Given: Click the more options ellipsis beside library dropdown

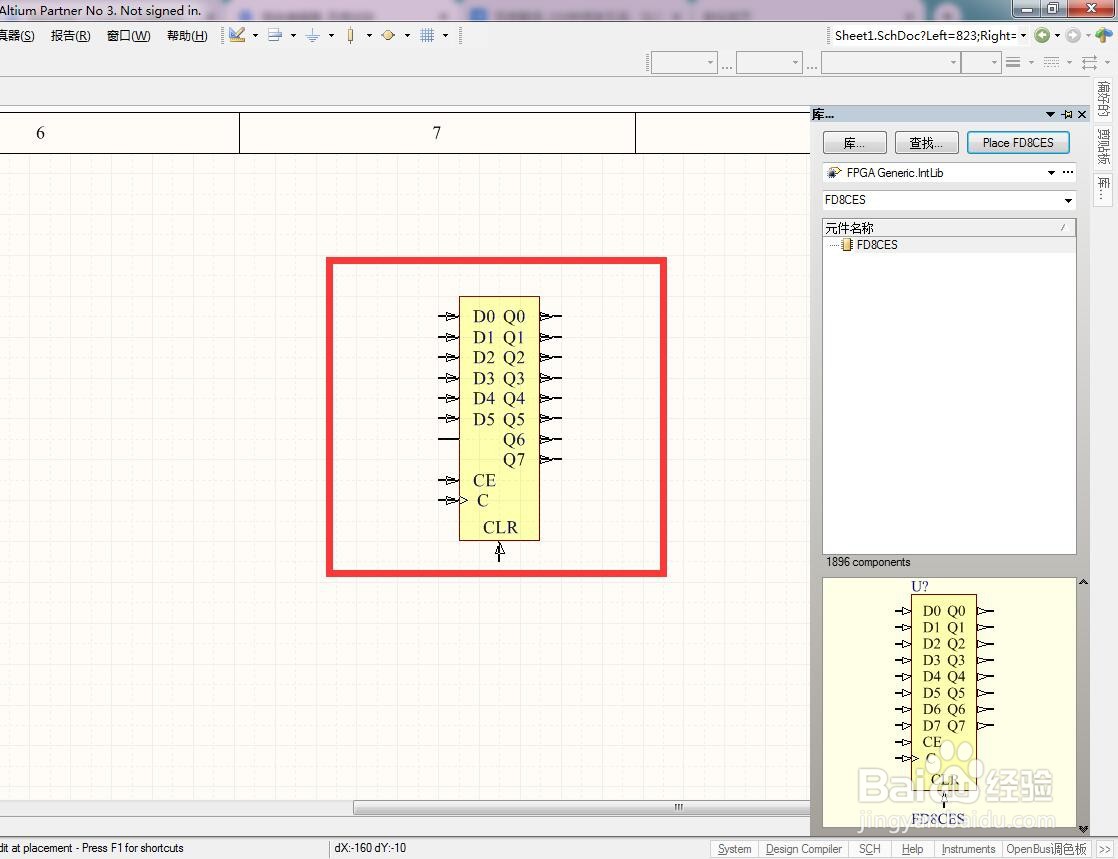Looking at the screenshot, I should pos(1067,173).
